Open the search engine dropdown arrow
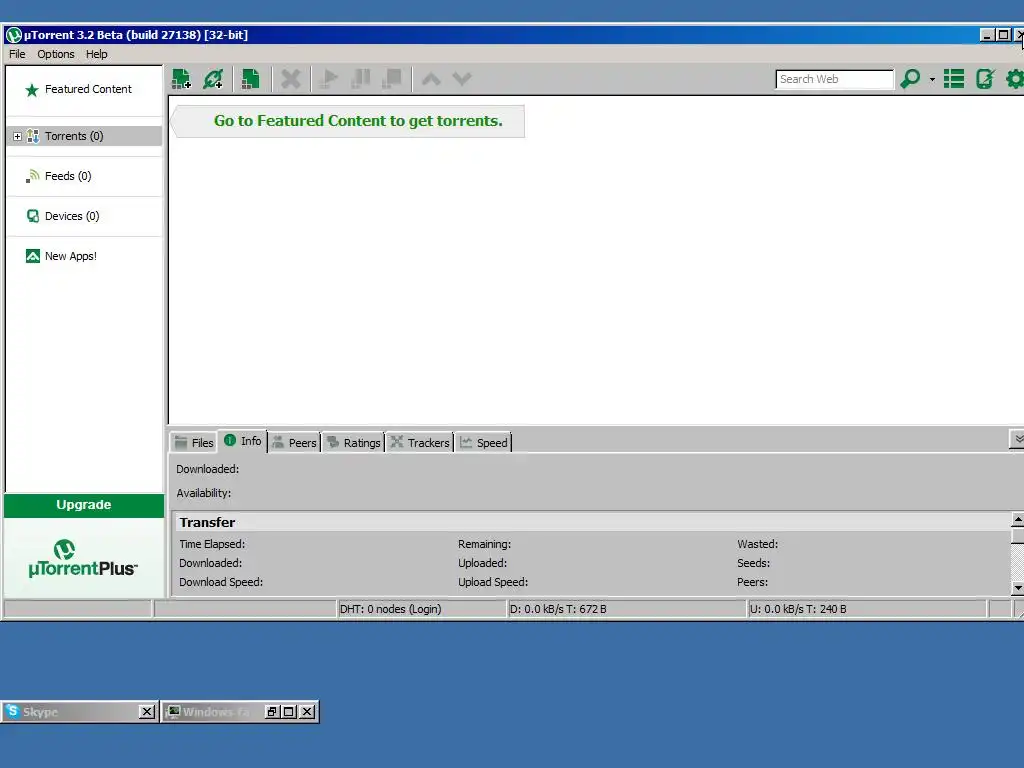The height and width of the screenshot is (768, 1024). tap(932, 80)
